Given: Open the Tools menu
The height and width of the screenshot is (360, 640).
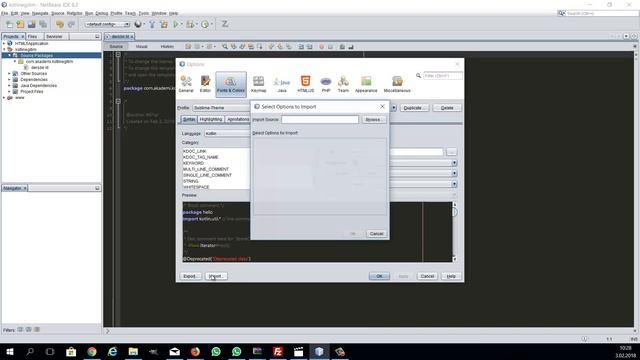Looking at the screenshot, I should [144, 13].
